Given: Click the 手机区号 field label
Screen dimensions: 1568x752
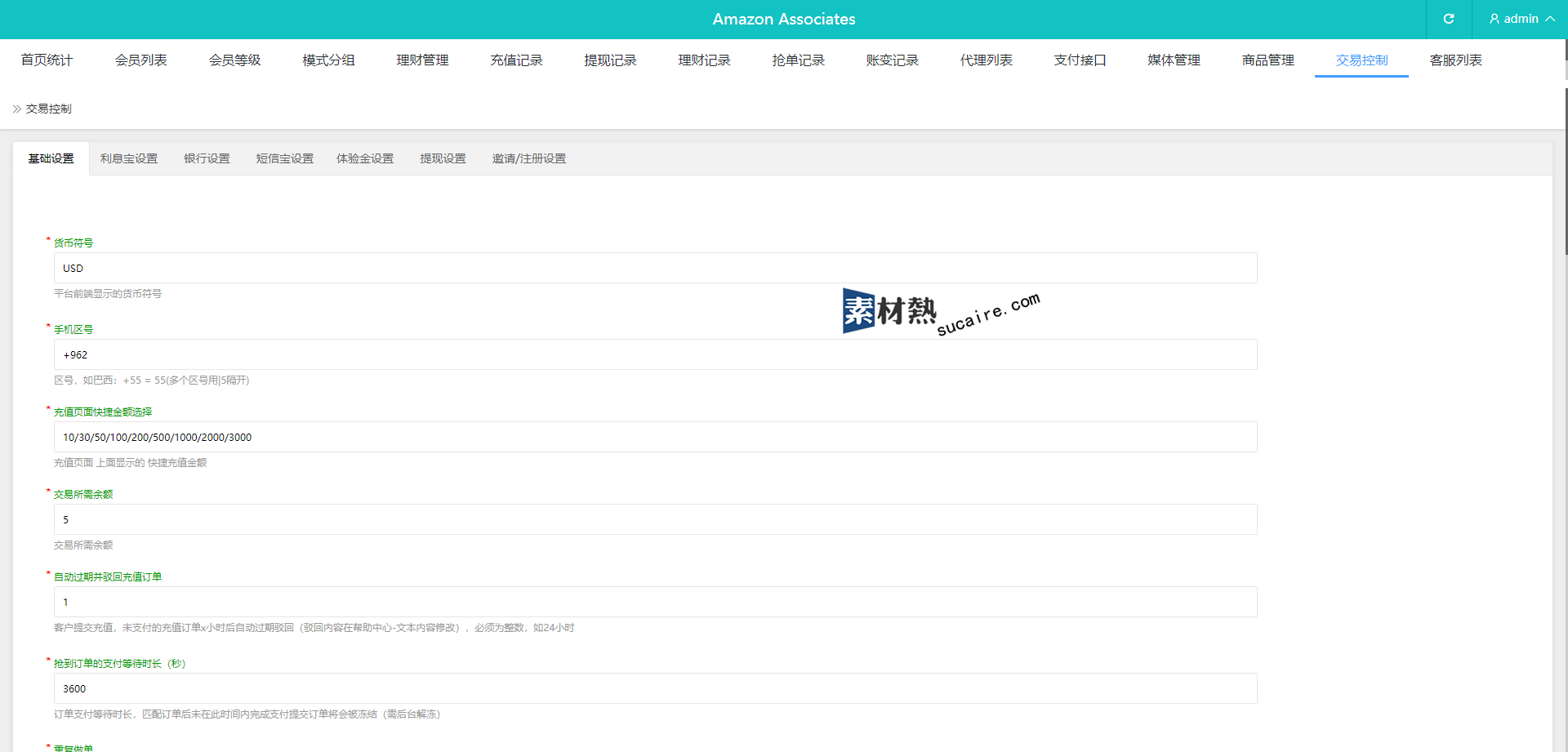Looking at the screenshot, I should point(73,329).
